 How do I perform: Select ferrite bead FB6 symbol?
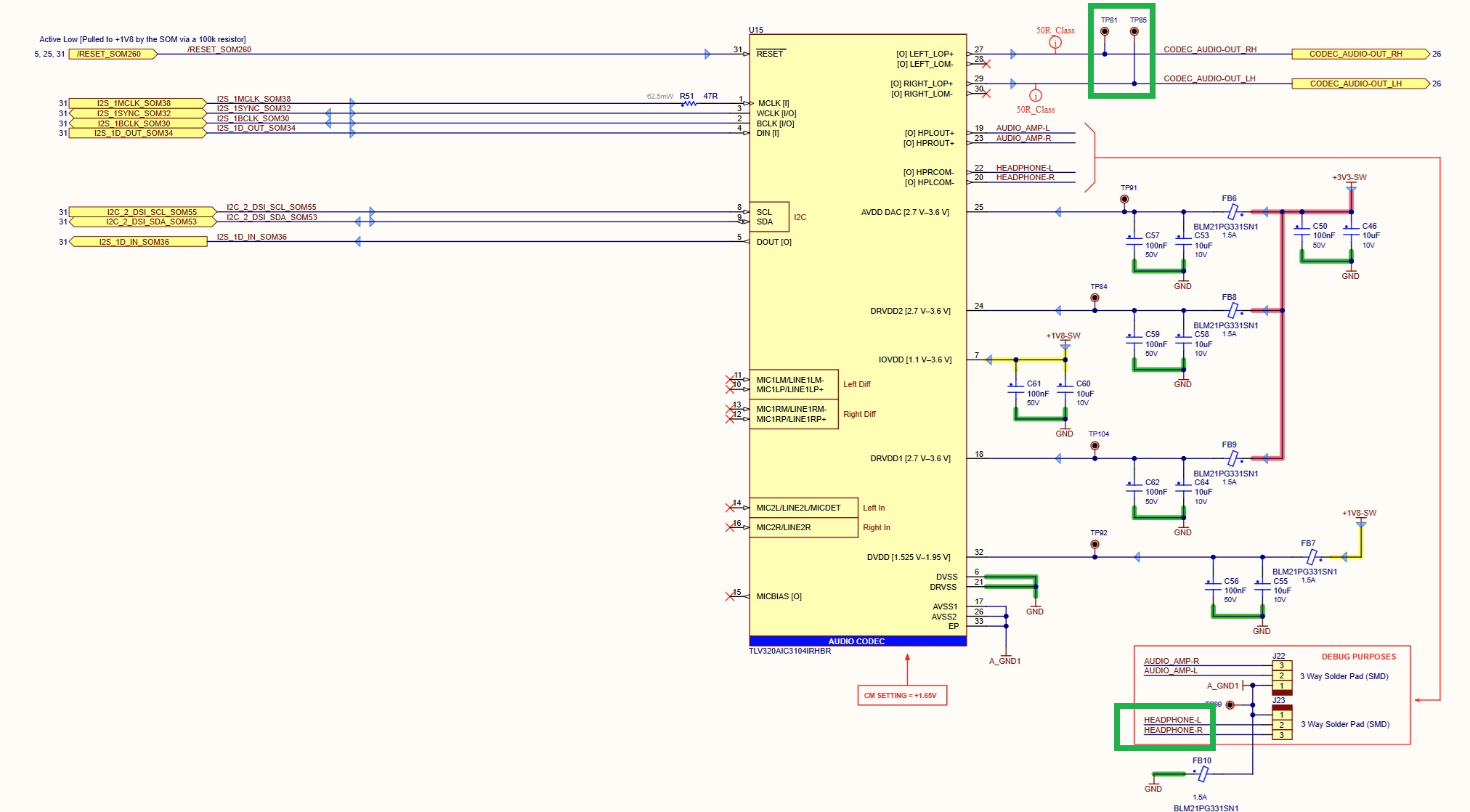(x=1233, y=212)
